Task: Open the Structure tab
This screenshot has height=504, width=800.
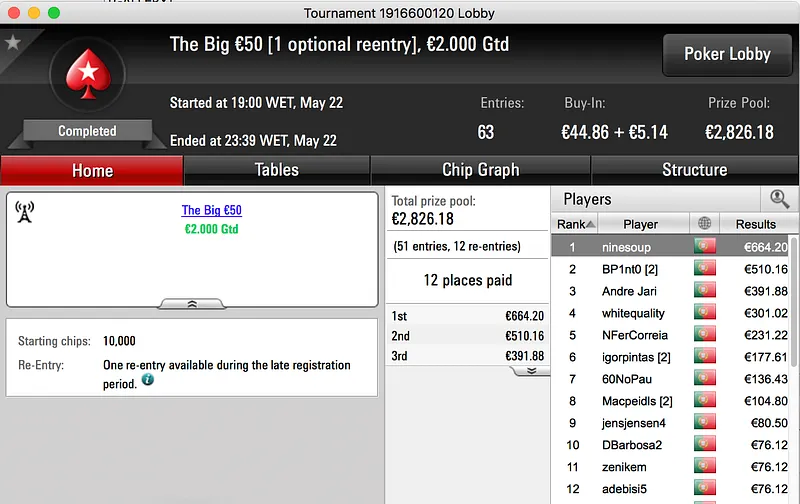Action: (694, 170)
